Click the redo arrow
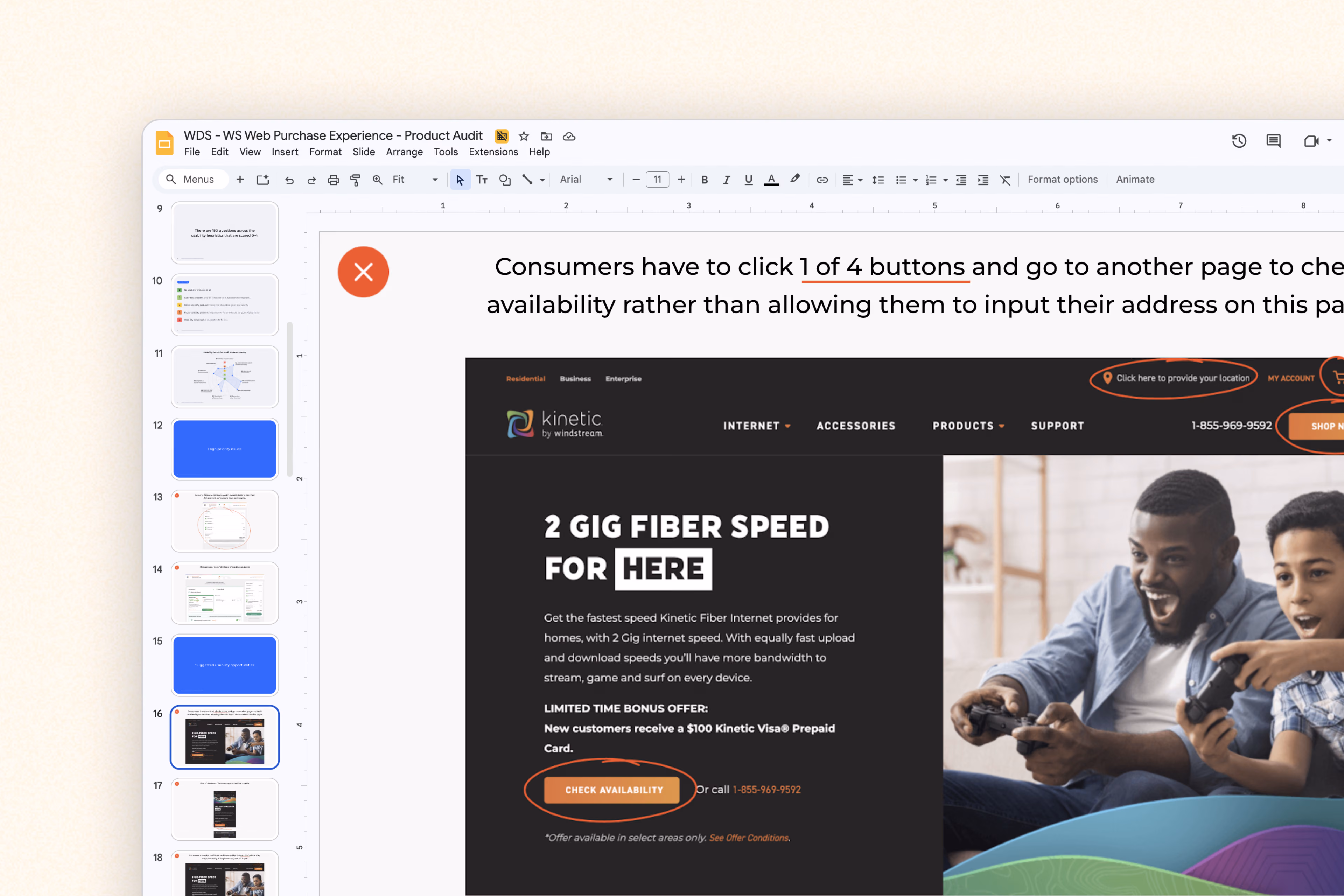Image resolution: width=1344 pixels, height=896 pixels. (311, 180)
